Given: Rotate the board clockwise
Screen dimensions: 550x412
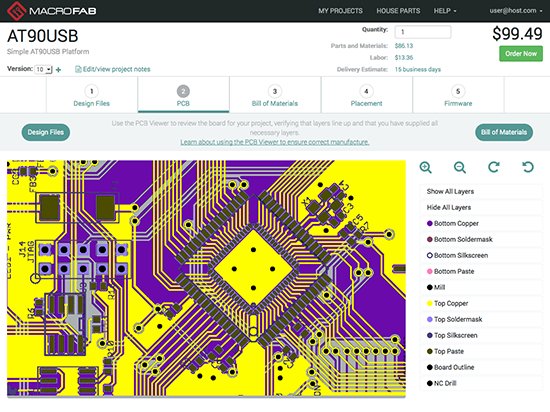Looking at the screenshot, I should coord(494,167).
